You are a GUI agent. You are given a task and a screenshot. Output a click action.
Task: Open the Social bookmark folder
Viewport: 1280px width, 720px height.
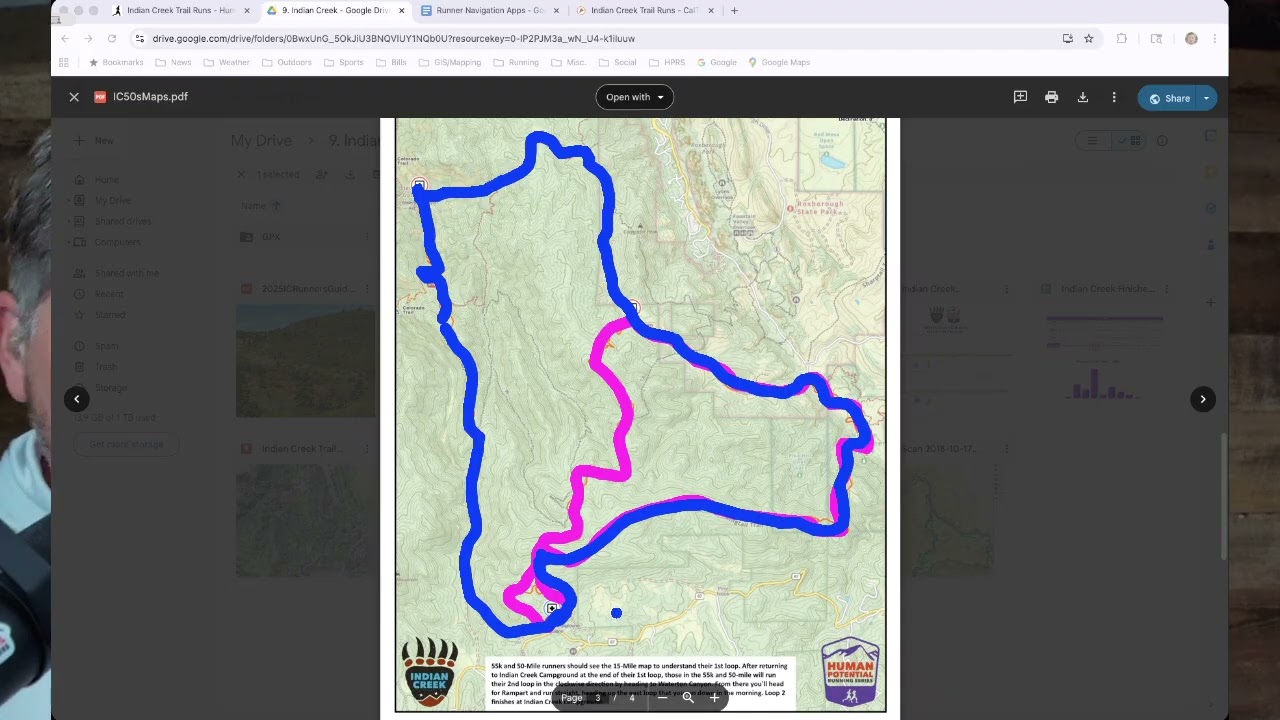[618, 62]
